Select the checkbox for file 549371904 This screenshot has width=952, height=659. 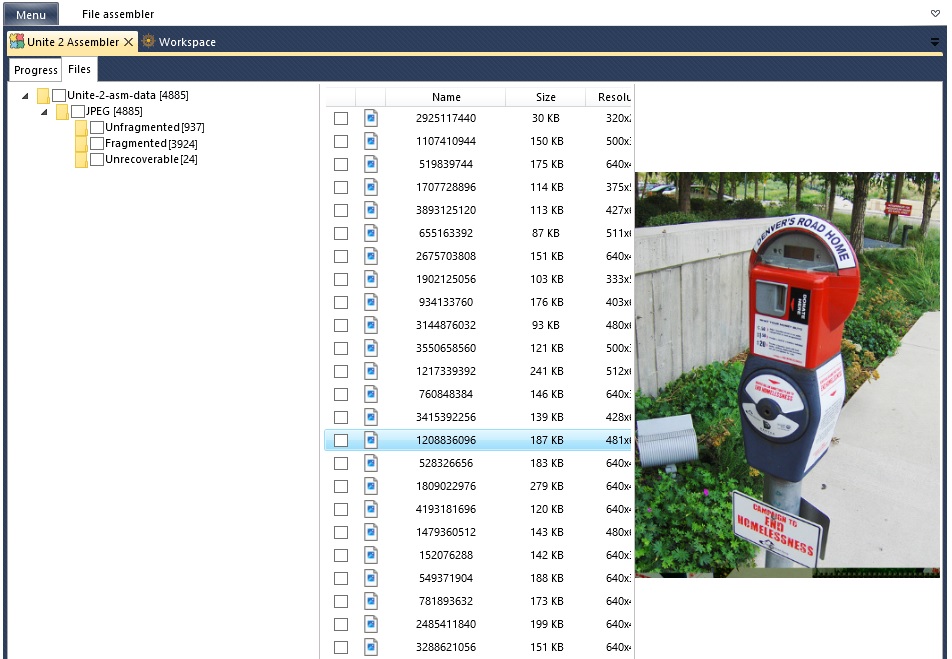[341, 579]
